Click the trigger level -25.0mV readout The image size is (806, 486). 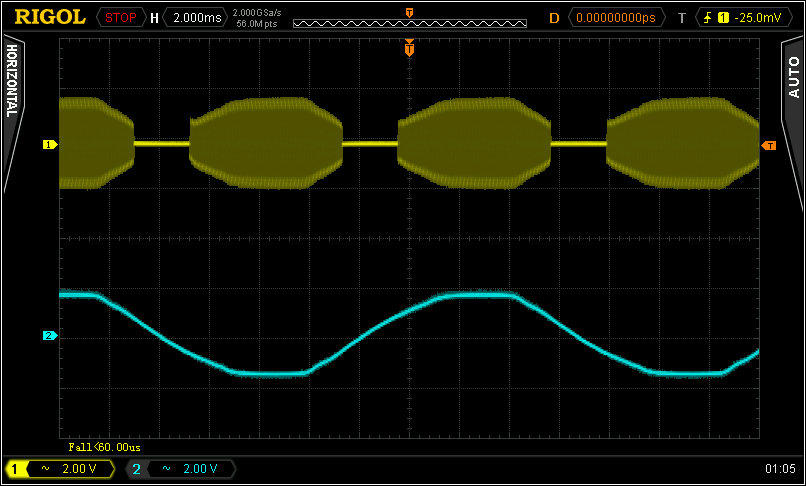click(x=756, y=17)
